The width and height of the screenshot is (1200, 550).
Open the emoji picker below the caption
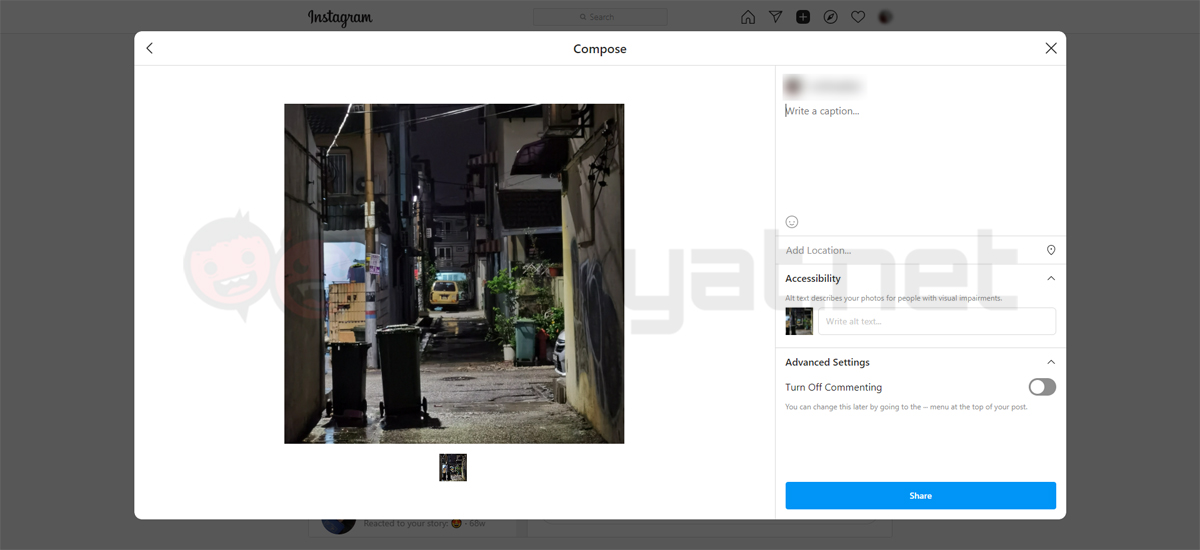792,222
